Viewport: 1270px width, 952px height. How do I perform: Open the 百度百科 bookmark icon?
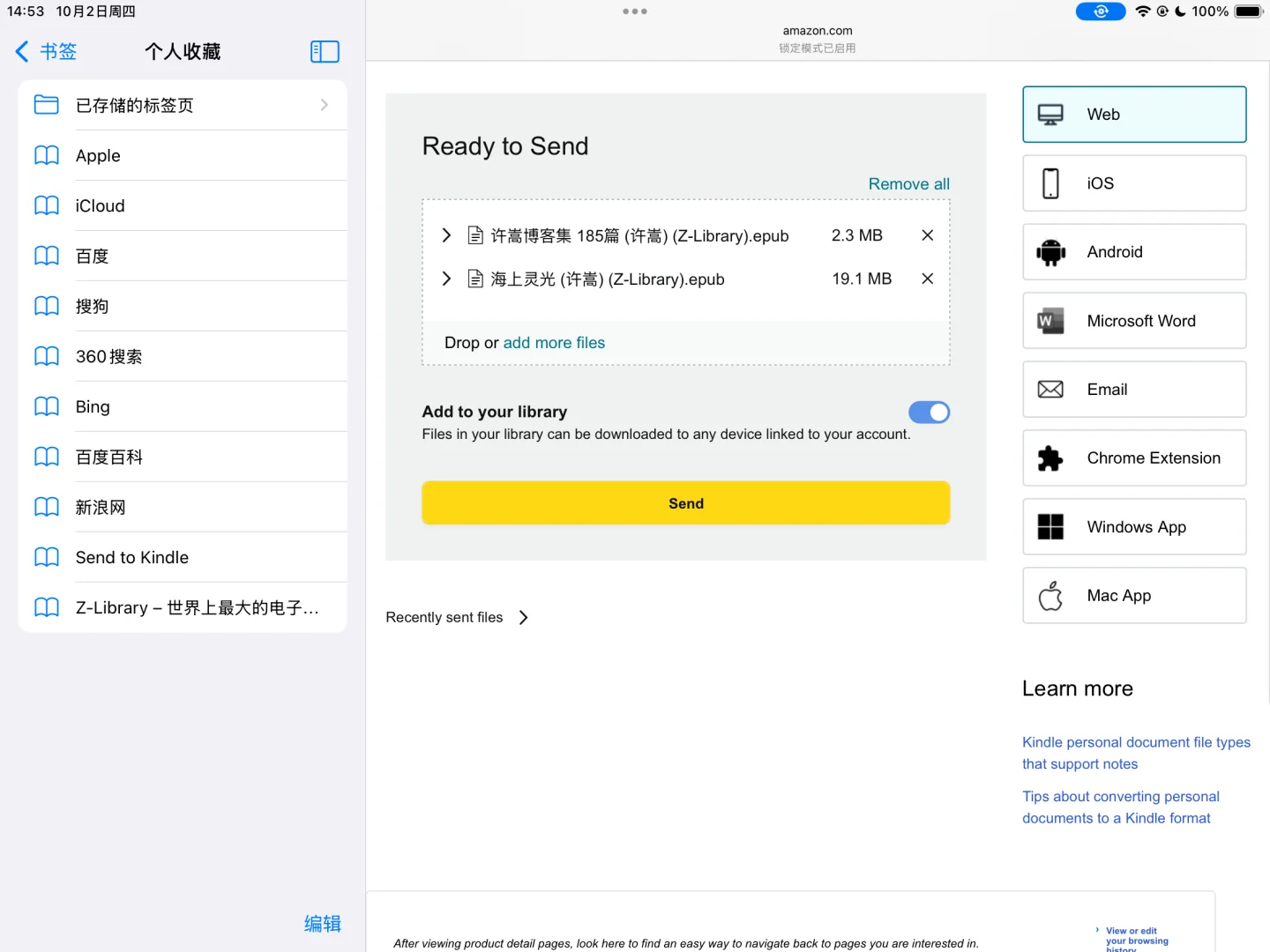(x=46, y=457)
